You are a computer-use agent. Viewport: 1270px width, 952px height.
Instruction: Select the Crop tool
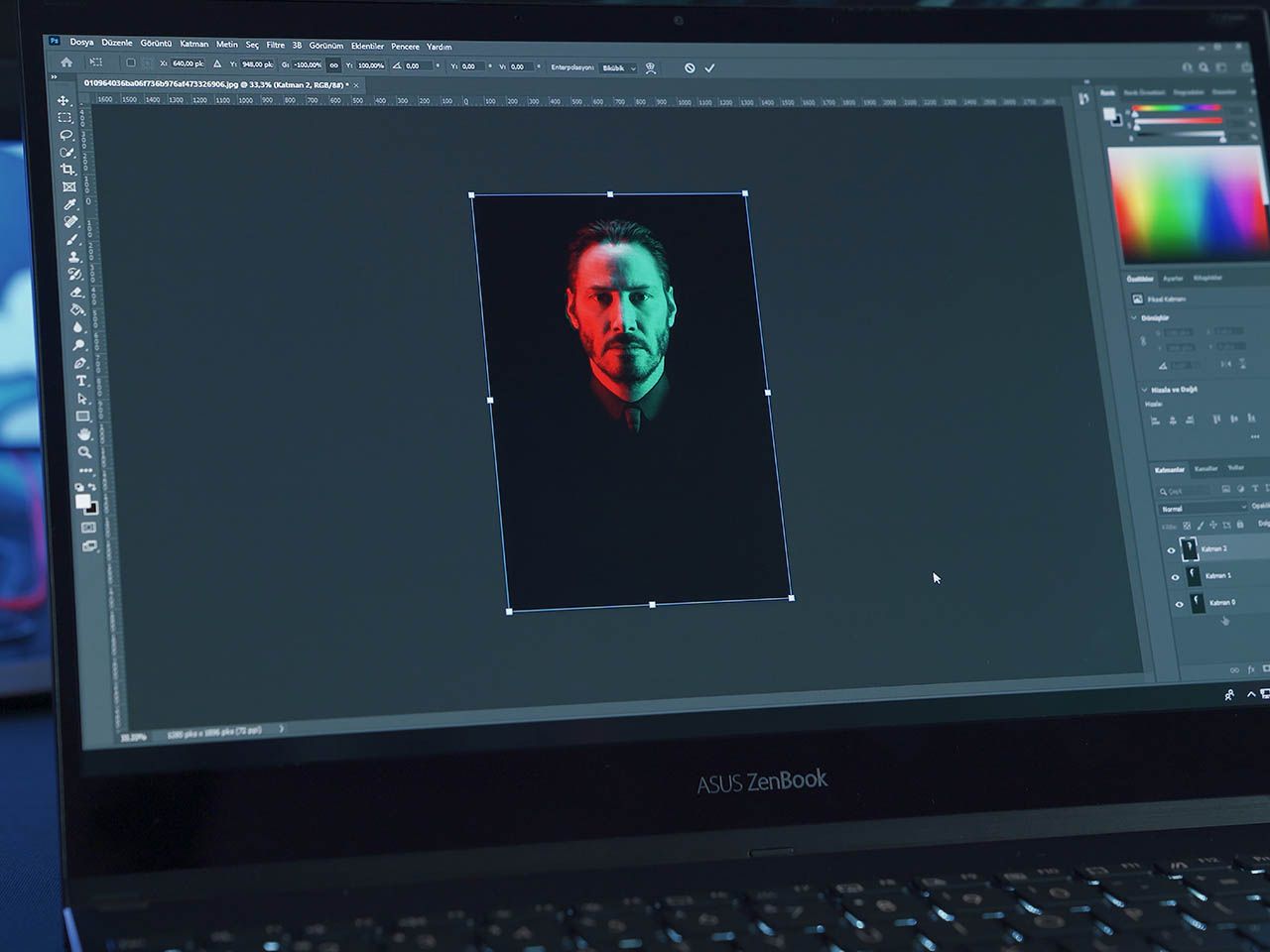(x=68, y=170)
